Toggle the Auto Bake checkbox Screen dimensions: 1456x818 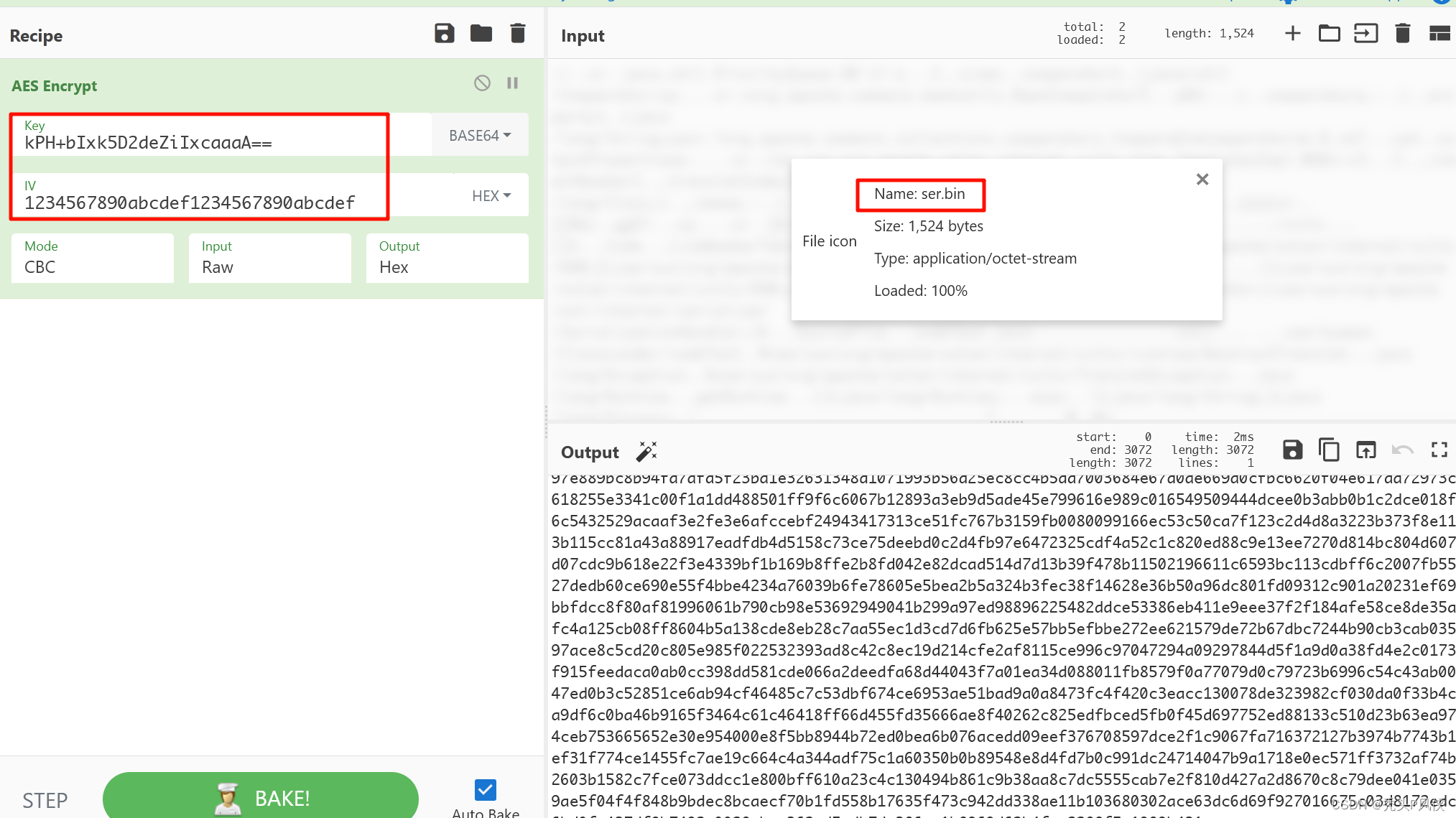(486, 791)
